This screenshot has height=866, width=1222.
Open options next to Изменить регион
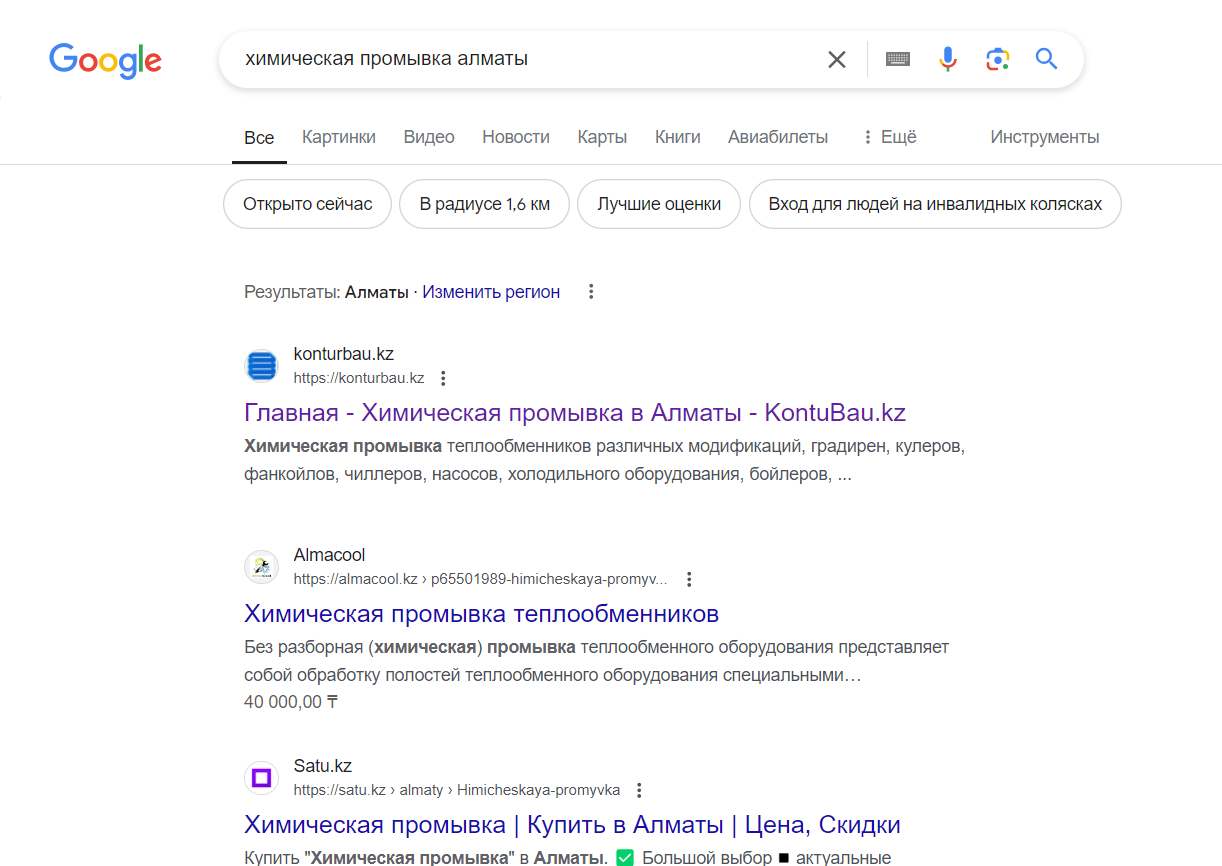591,292
